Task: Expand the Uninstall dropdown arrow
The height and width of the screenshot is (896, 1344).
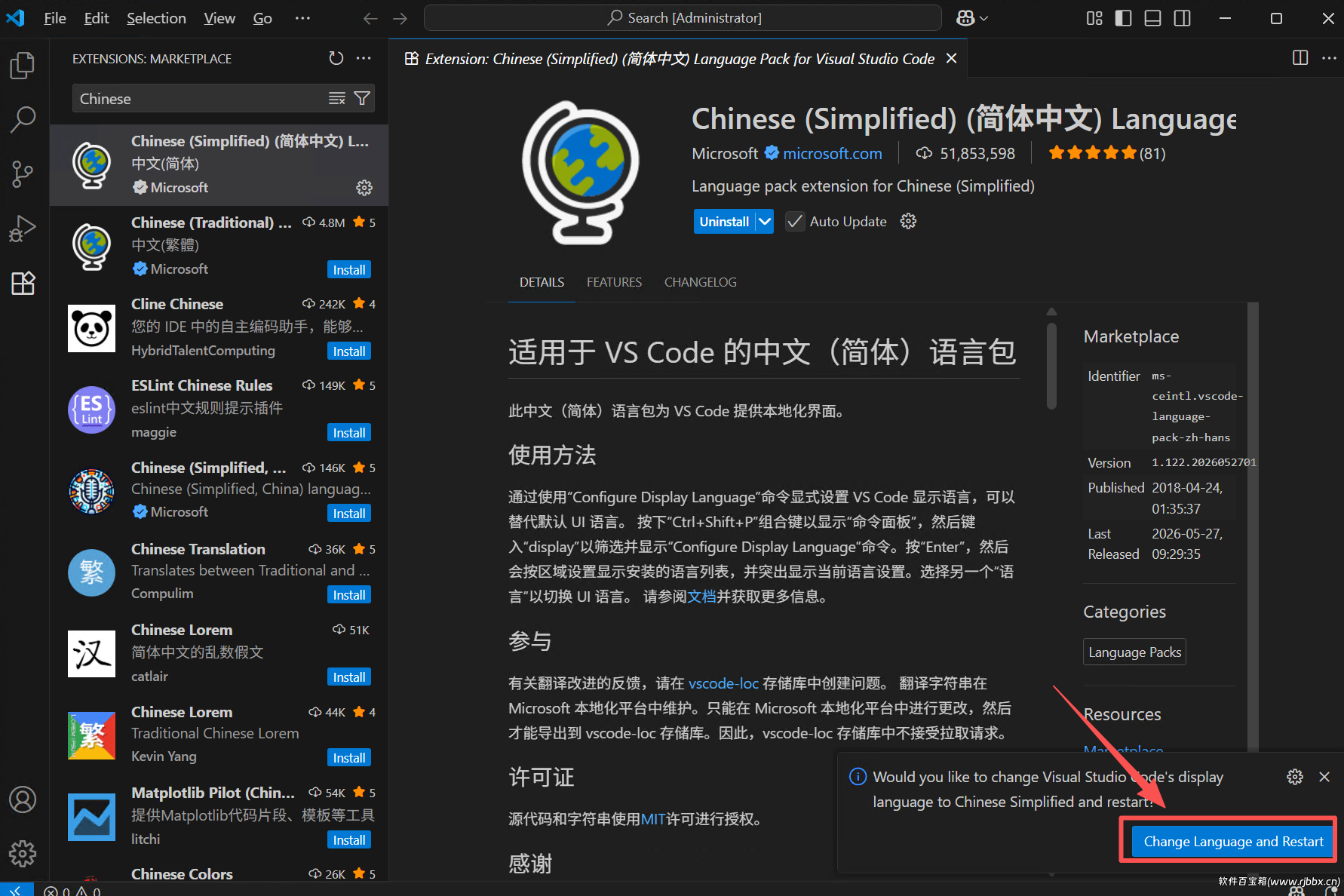Action: [x=765, y=221]
